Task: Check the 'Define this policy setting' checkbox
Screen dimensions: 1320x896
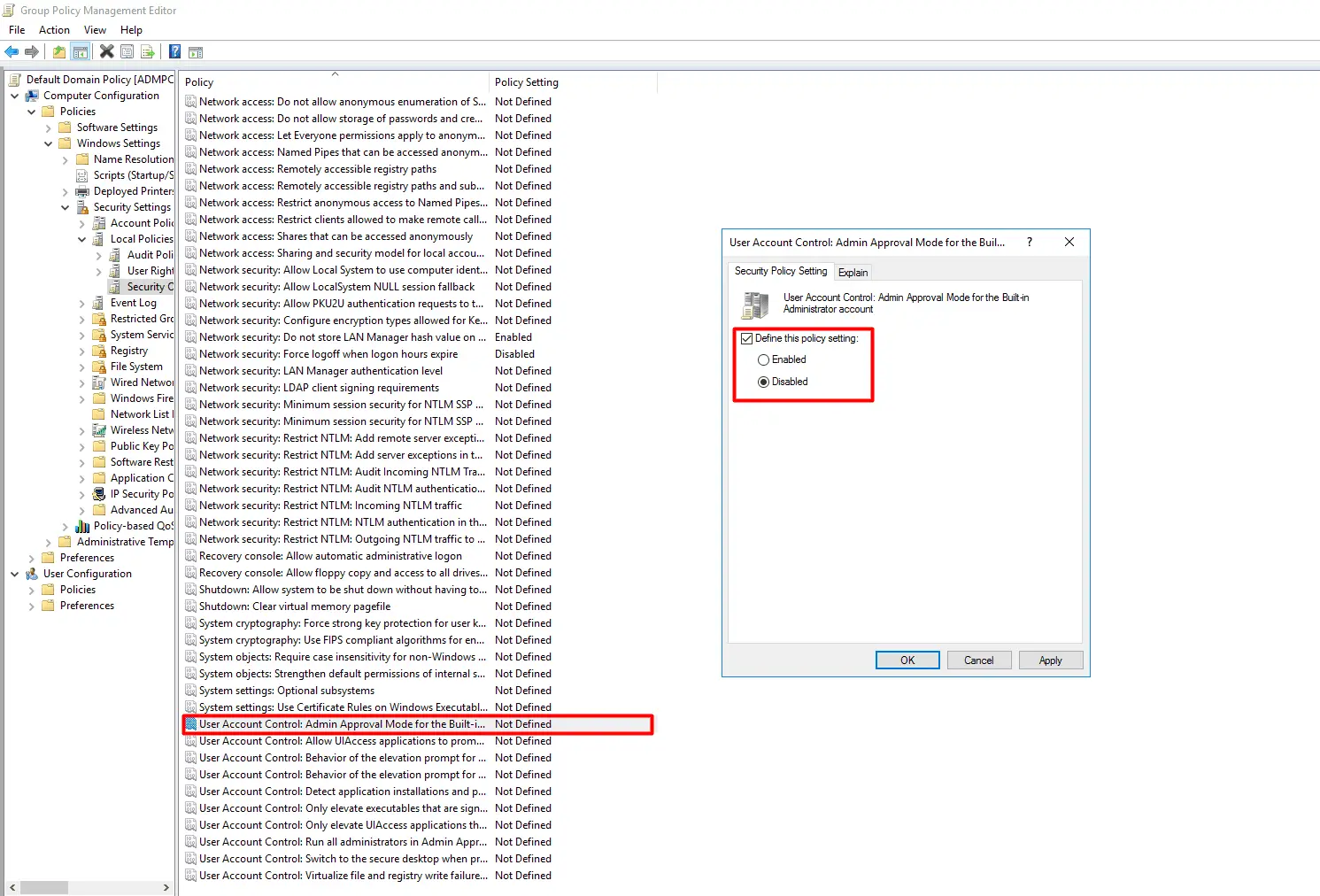Action: click(746, 338)
